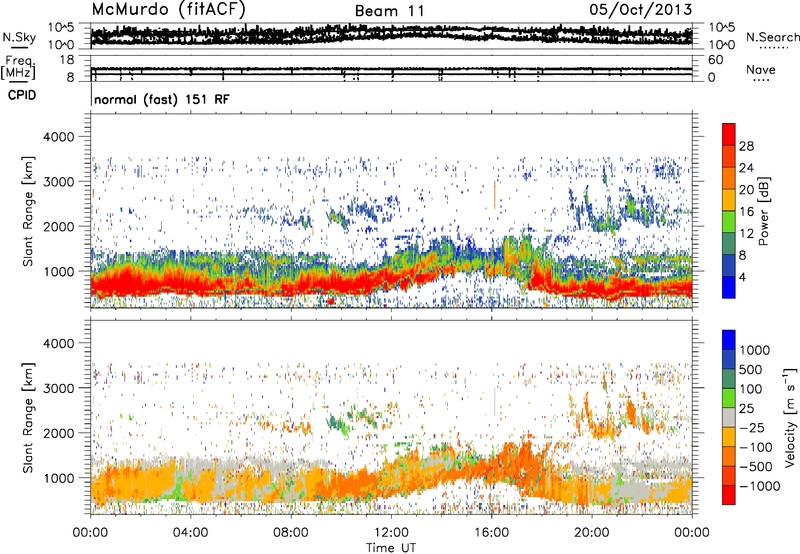Click power colorbar segment between 24 and 28

pyautogui.click(x=729, y=156)
